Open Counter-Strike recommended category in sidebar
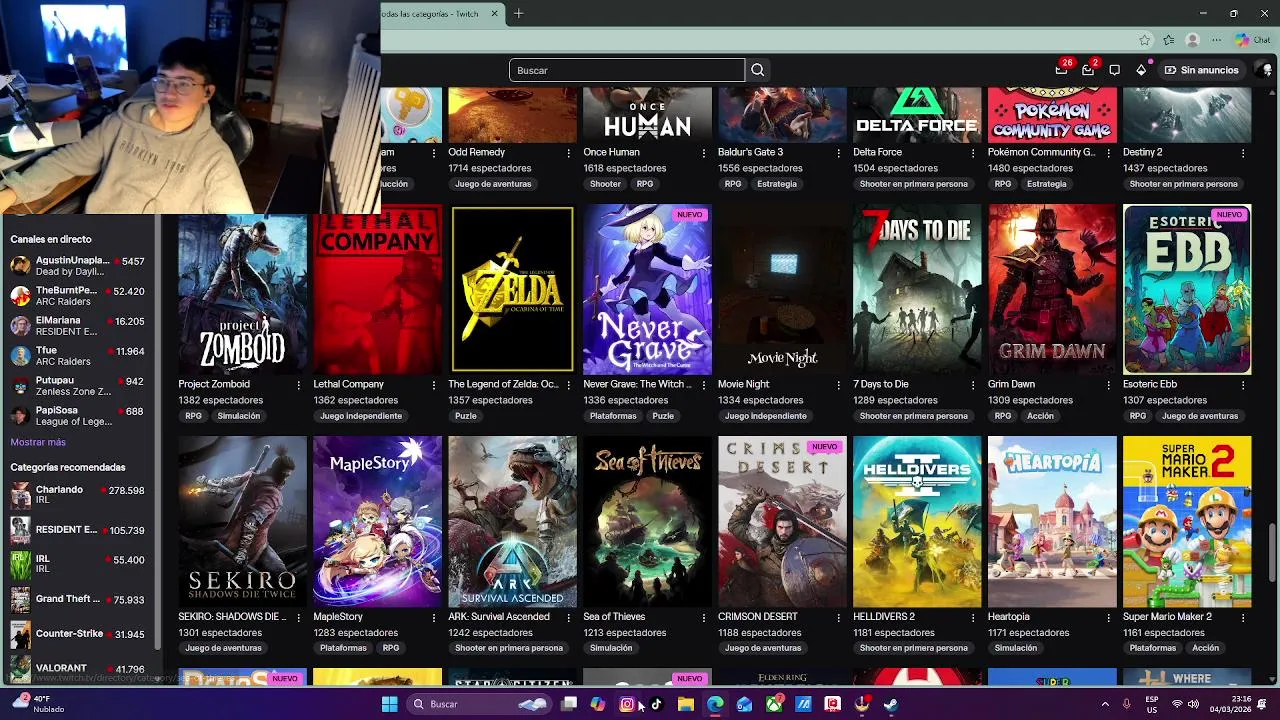This screenshot has width=1280, height=720. coord(78,634)
